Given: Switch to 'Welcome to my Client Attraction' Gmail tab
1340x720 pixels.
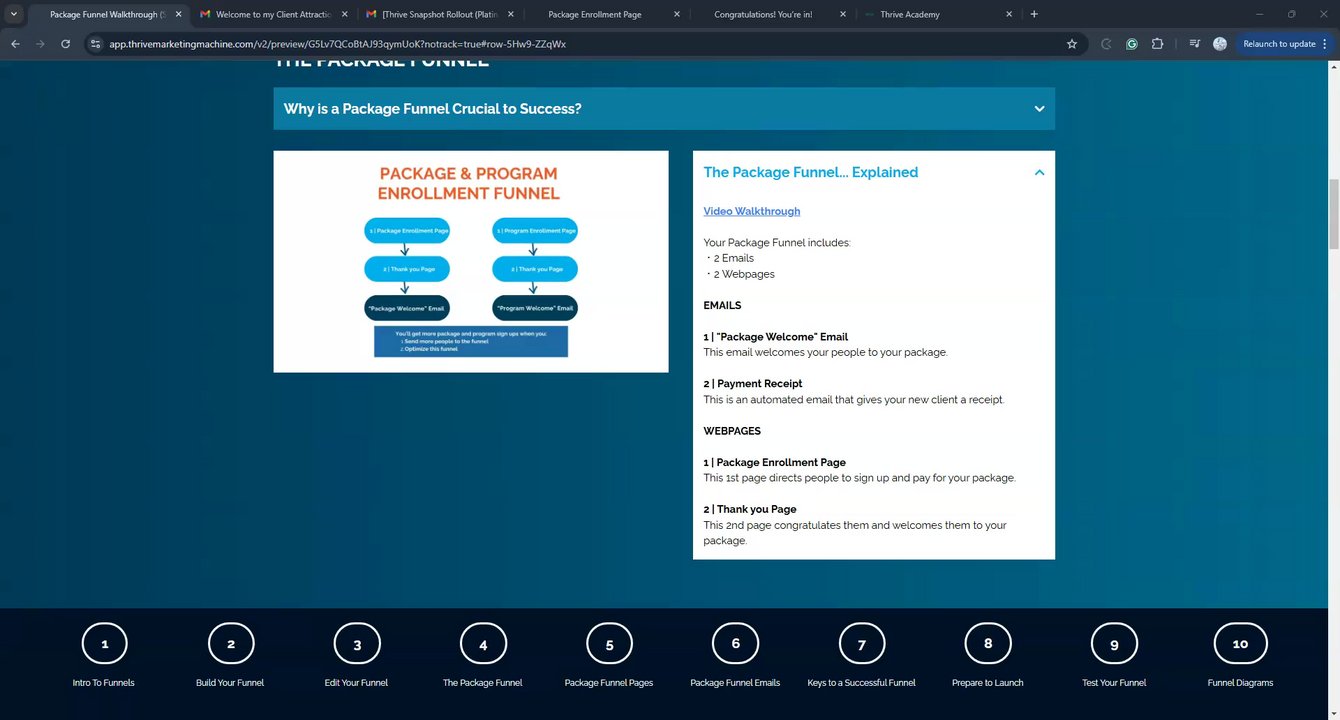Looking at the screenshot, I should (x=273, y=14).
